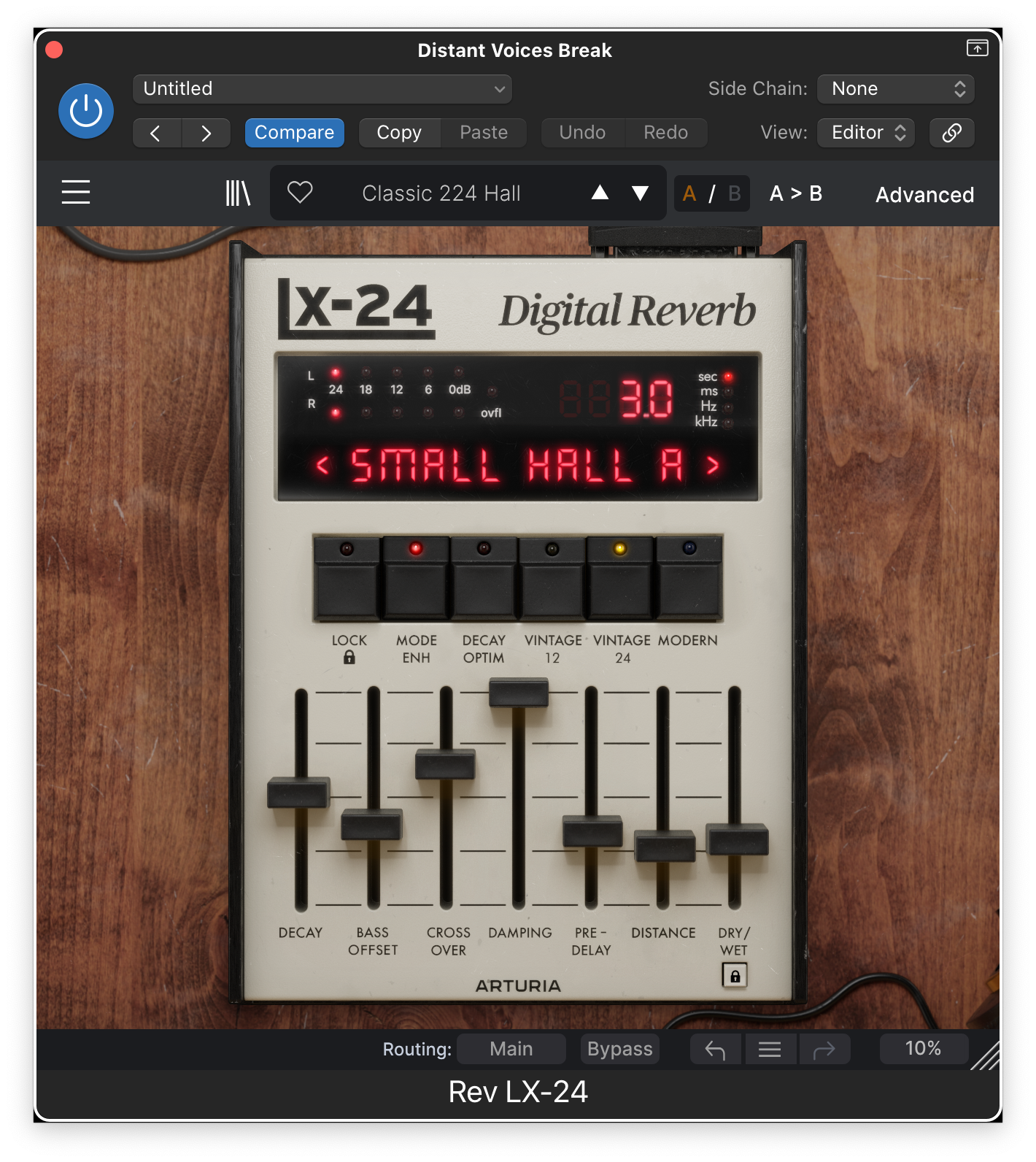
Task: Select the VINTAGE 12 mode button
Action: click(552, 578)
